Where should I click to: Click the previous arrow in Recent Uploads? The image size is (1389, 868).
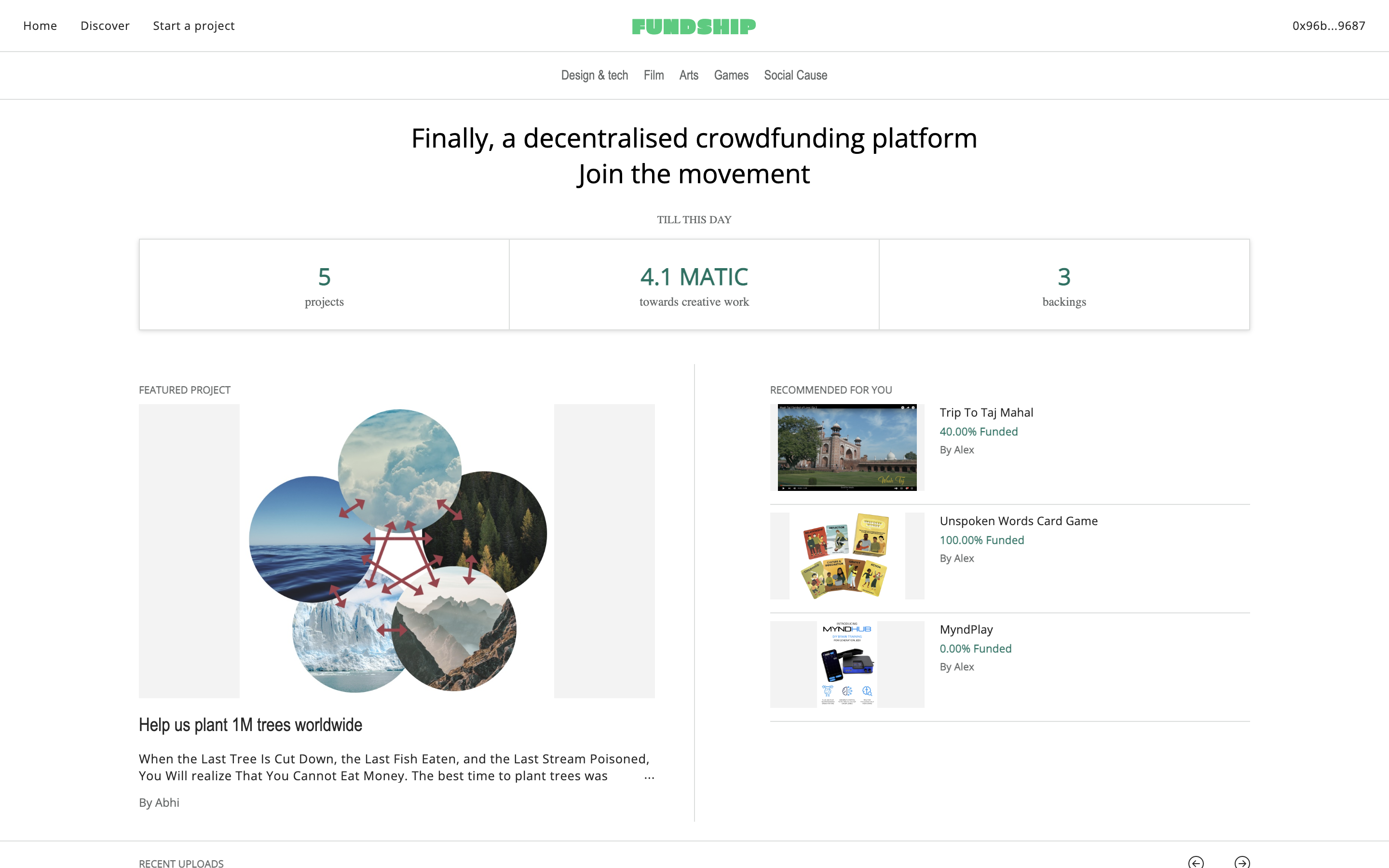coord(1196,862)
